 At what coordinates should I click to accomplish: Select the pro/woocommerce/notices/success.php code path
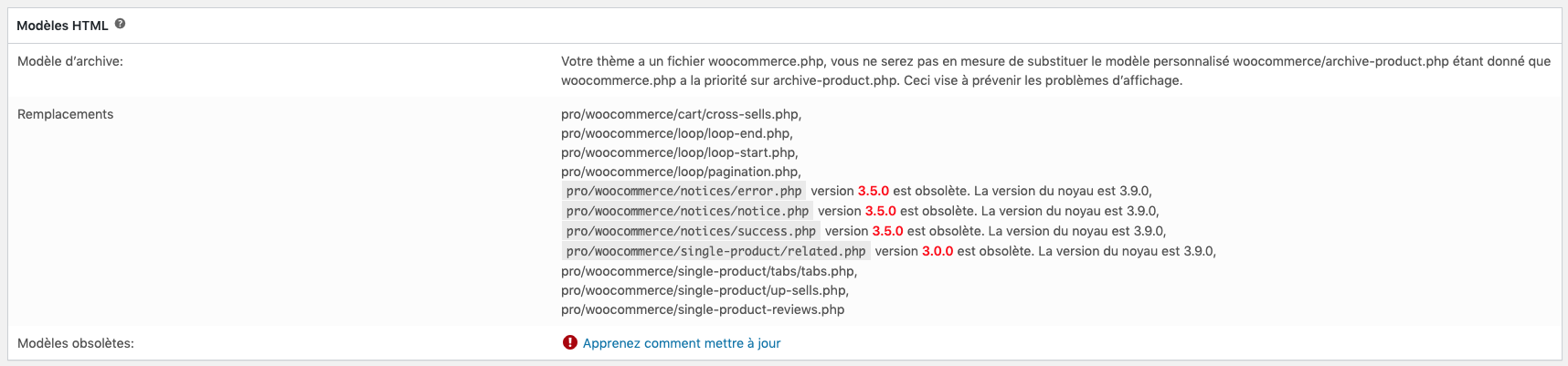[691, 231]
